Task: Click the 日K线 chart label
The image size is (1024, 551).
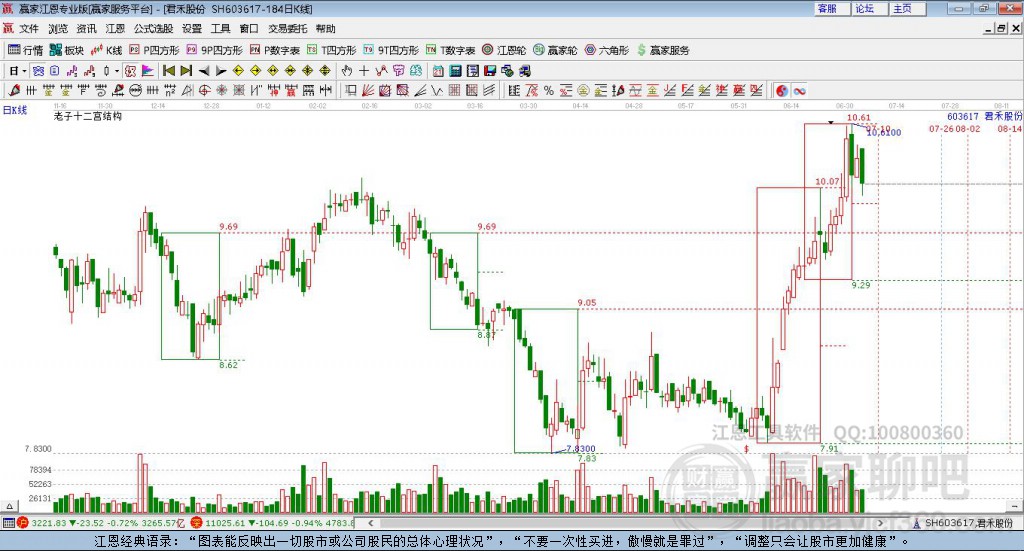Action: (x=14, y=110)
